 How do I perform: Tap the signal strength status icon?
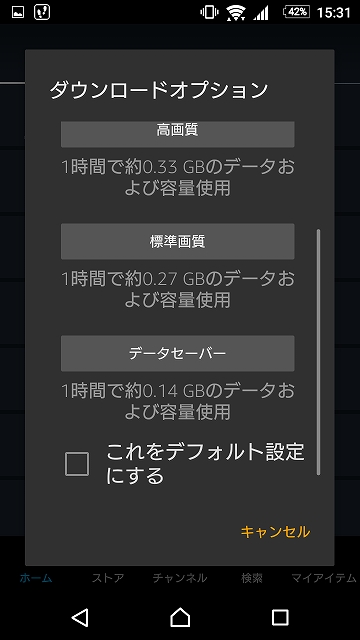261,13
